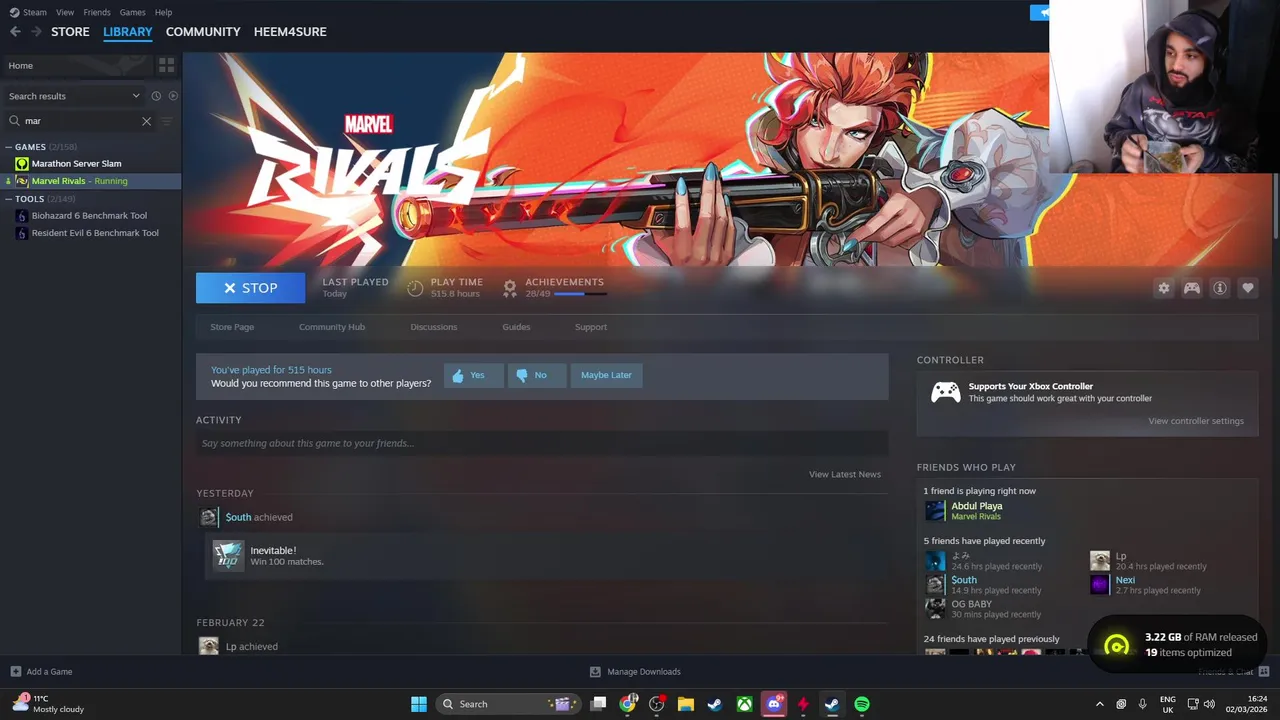Image resolution: width=1280 pixels, height=720 pixels.
Task: Open Manage Downloads
Action: tap(635, 672)
